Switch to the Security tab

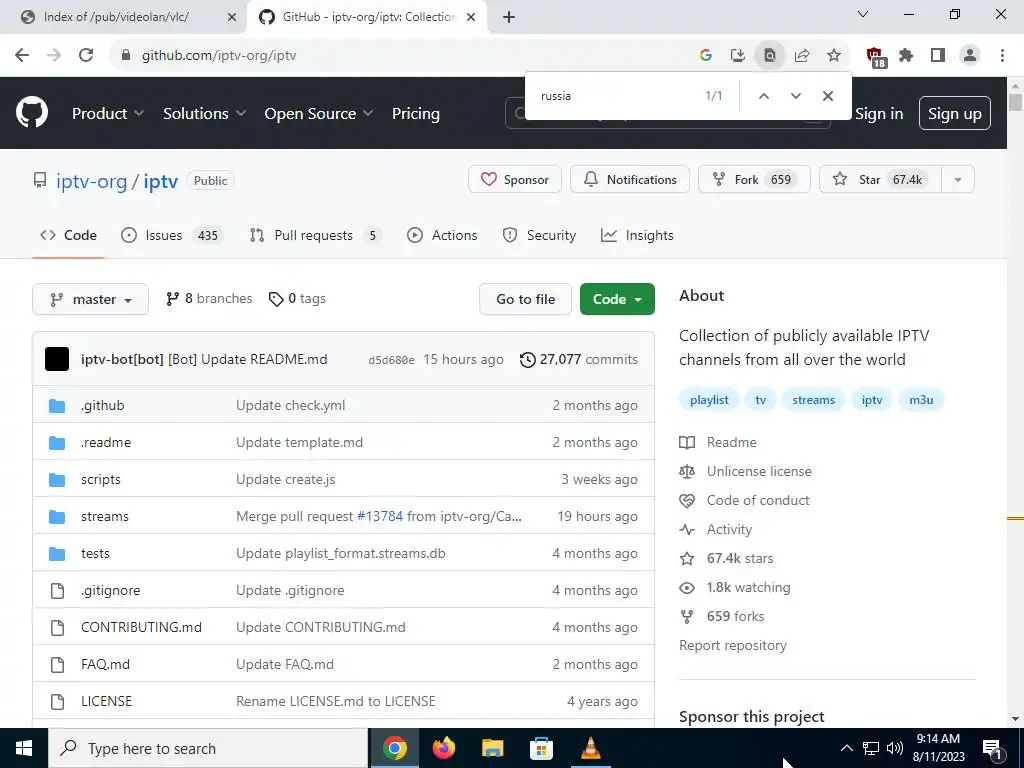coord(539,235)
